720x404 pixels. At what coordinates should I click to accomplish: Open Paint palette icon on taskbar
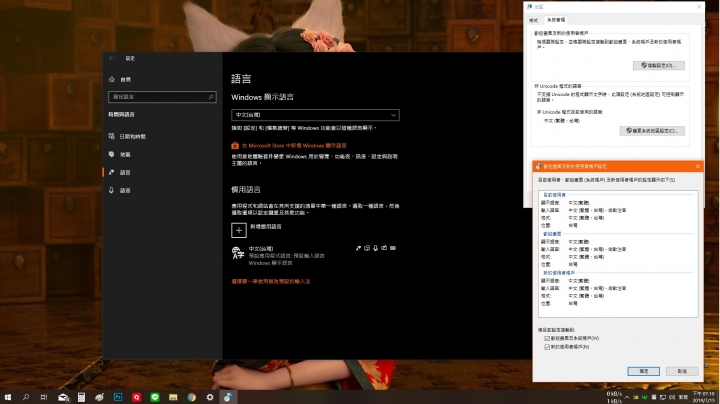click(100, 397)
